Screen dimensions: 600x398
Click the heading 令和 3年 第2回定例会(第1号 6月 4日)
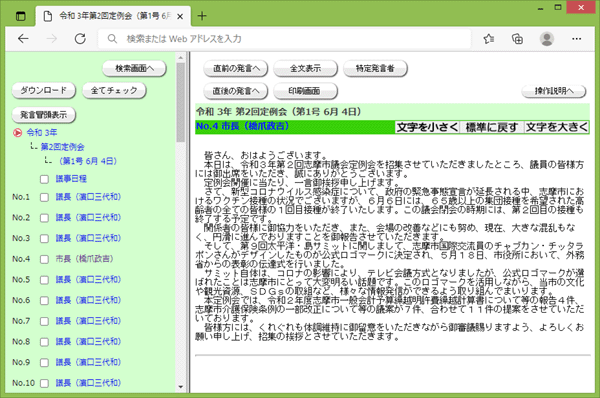click(x=279, y=112)
